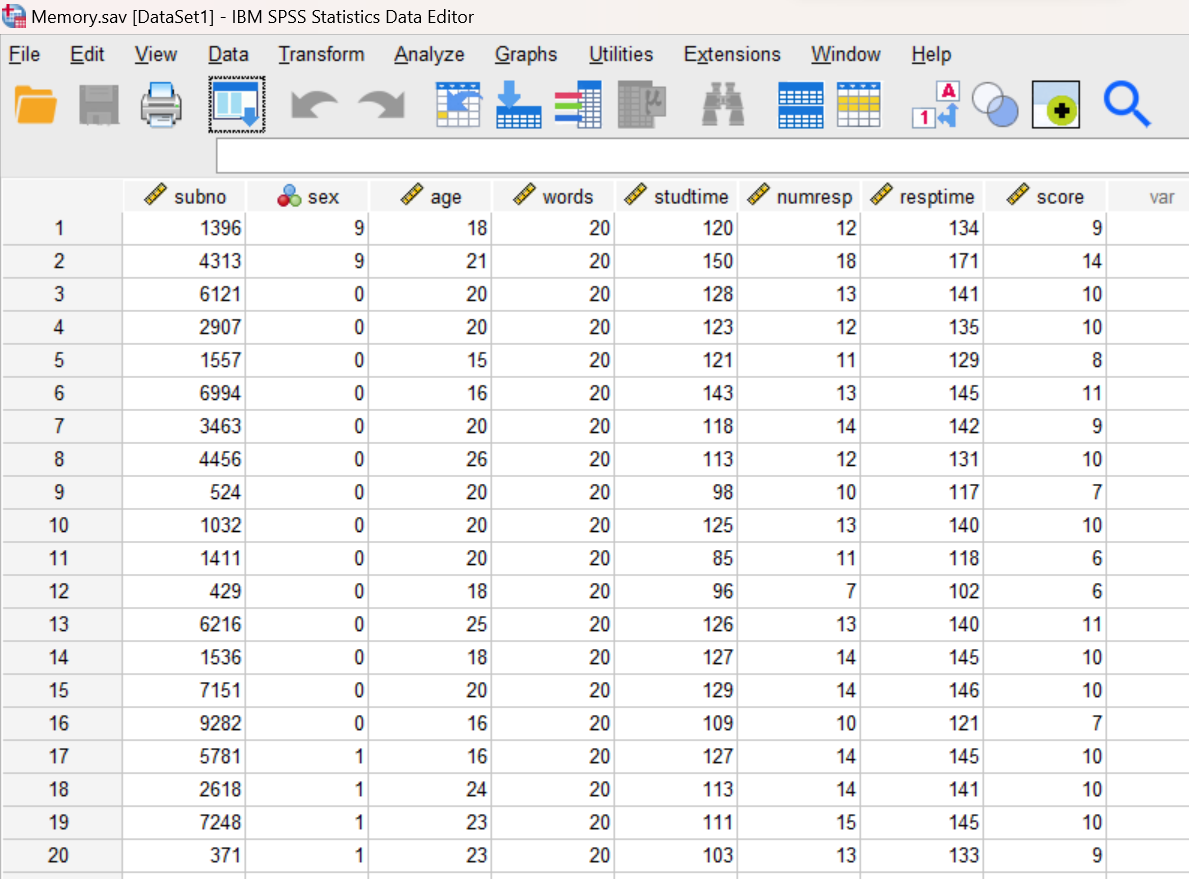
Task: Open a data document with the folder icon
Action: point(35,105)
